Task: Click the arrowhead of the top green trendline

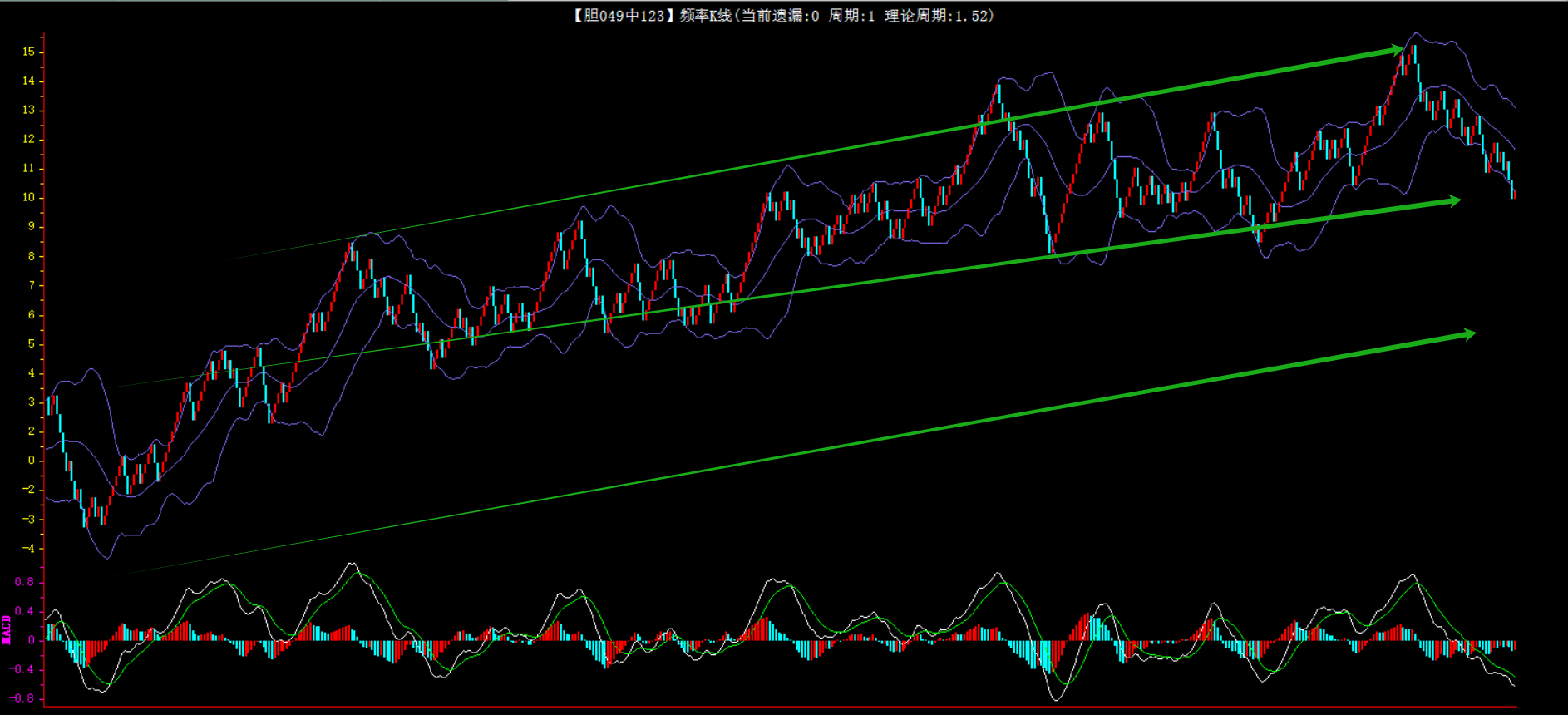Action: coord(1395,51)
